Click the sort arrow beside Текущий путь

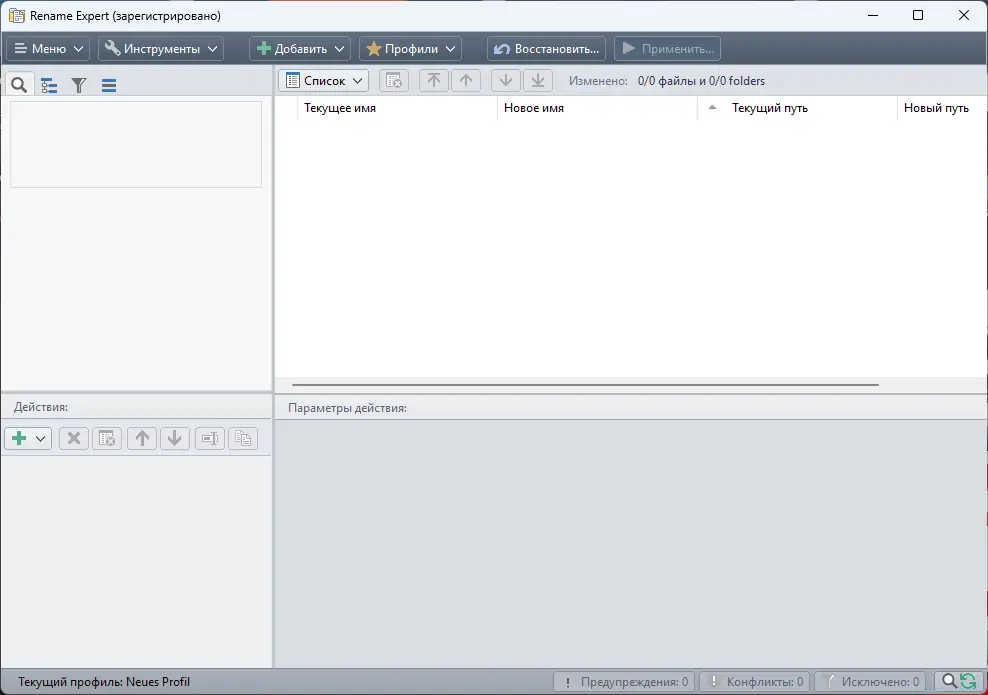point(712,108)
